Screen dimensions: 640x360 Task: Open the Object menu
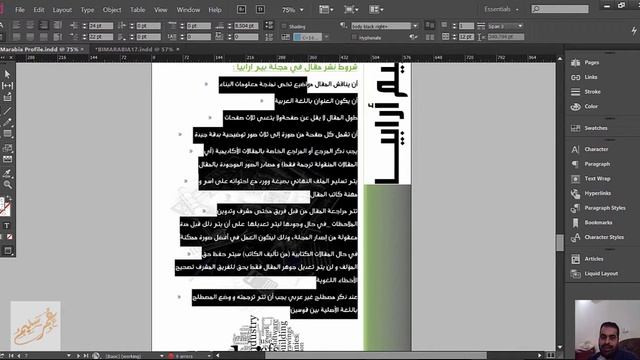click(x=112, y=10)
